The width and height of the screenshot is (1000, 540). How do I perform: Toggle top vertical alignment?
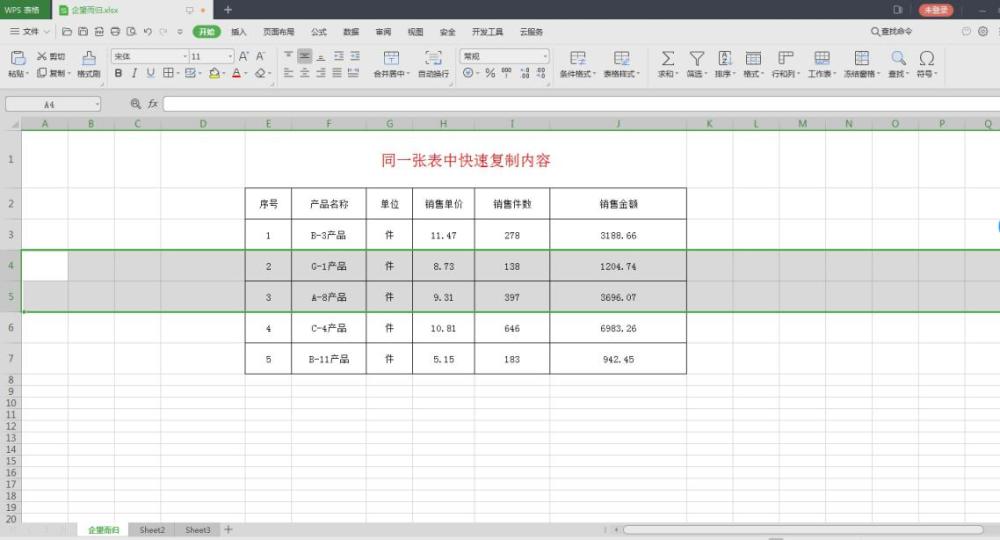(288, 56)
